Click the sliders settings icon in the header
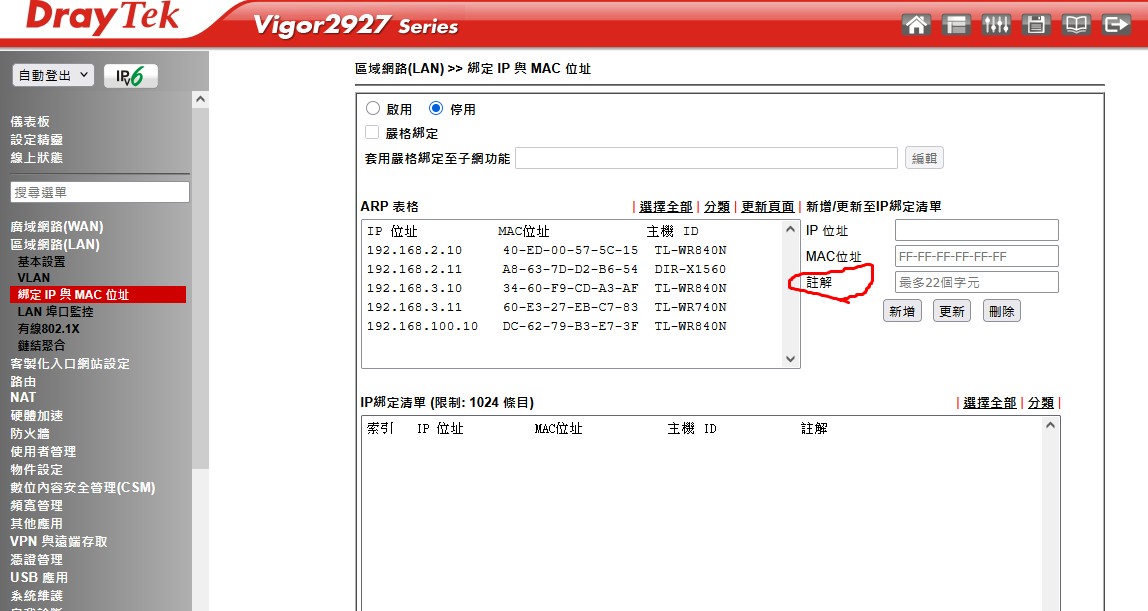1148x611 pixels. (996, 25)
